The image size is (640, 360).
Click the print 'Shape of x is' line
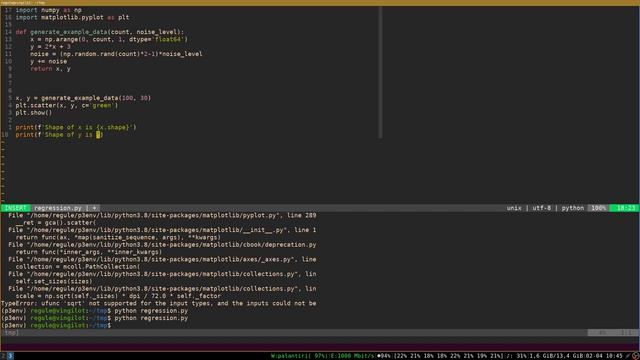tap(76, 127)
